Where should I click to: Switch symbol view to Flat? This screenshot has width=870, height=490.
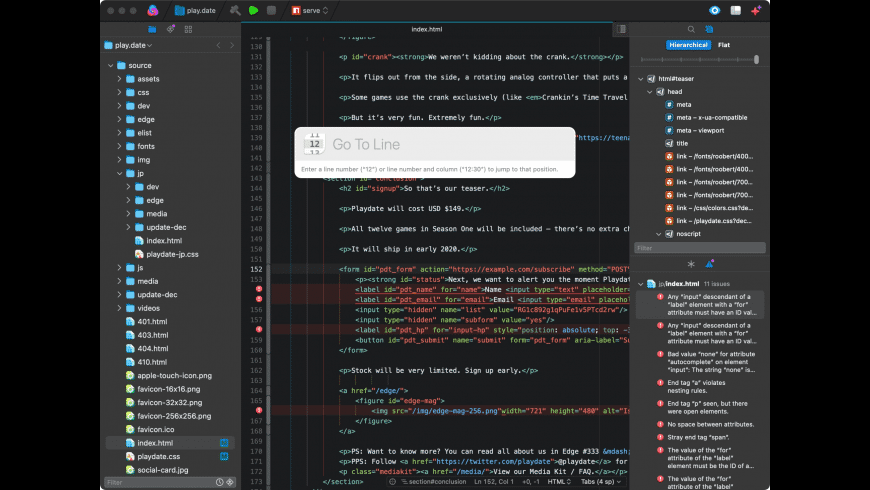tap(724, 45)
